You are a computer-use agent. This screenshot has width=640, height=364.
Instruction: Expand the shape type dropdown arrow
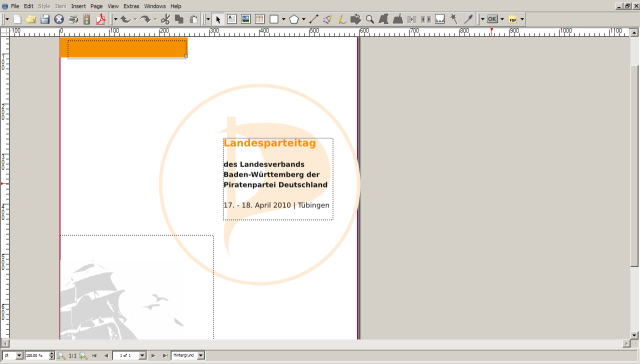coord(283,19)
